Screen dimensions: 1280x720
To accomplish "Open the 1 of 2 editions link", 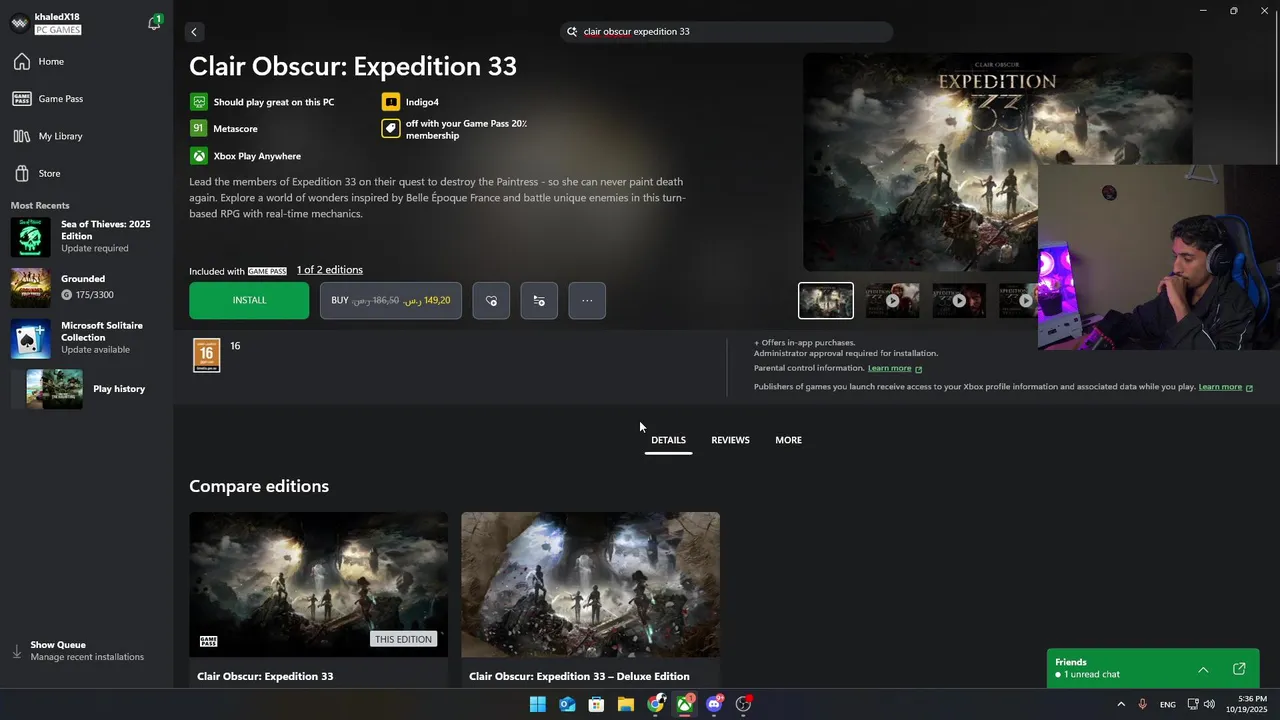I will point(330,270).
